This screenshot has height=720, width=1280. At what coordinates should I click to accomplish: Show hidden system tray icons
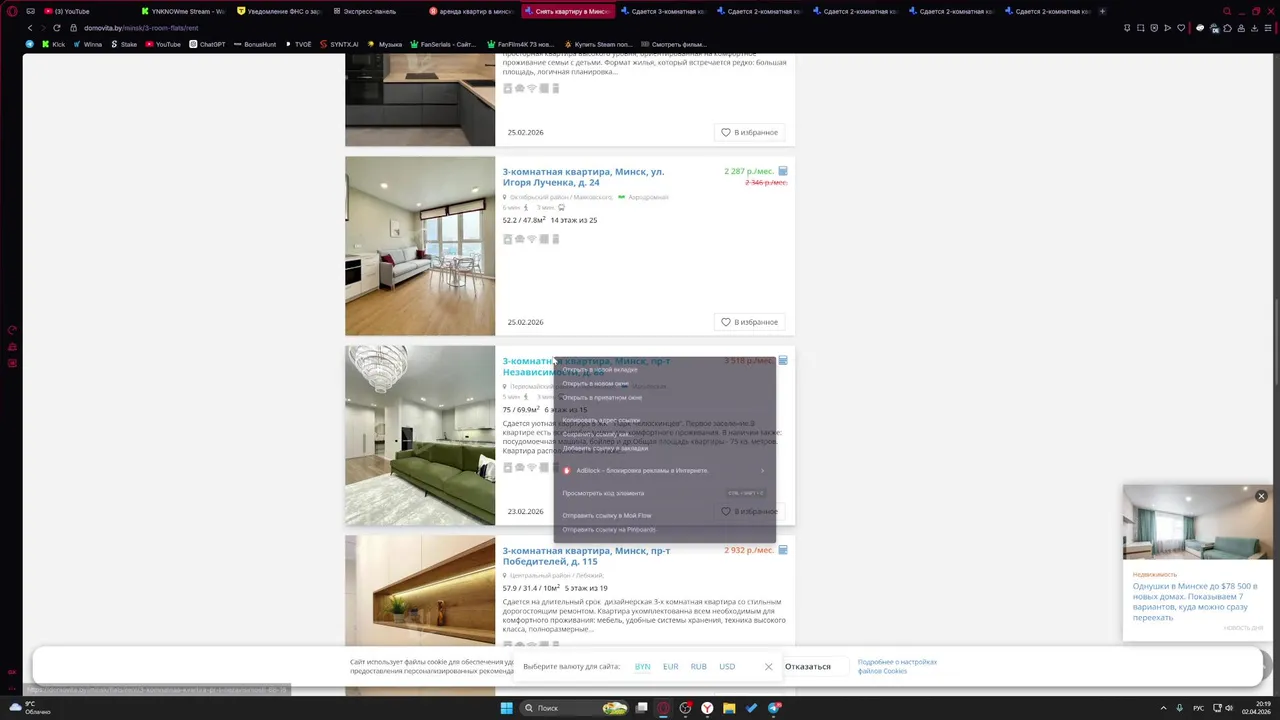pos(1165,708)
